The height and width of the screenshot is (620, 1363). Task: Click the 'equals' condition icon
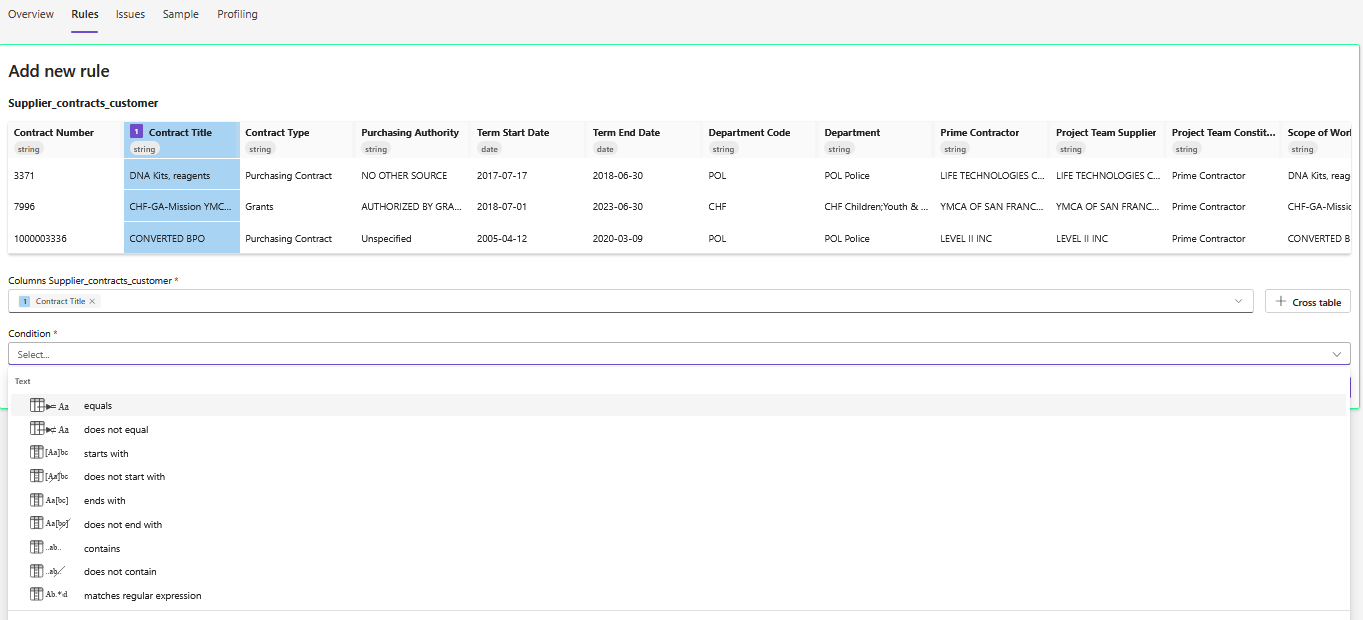pos(49,406)
